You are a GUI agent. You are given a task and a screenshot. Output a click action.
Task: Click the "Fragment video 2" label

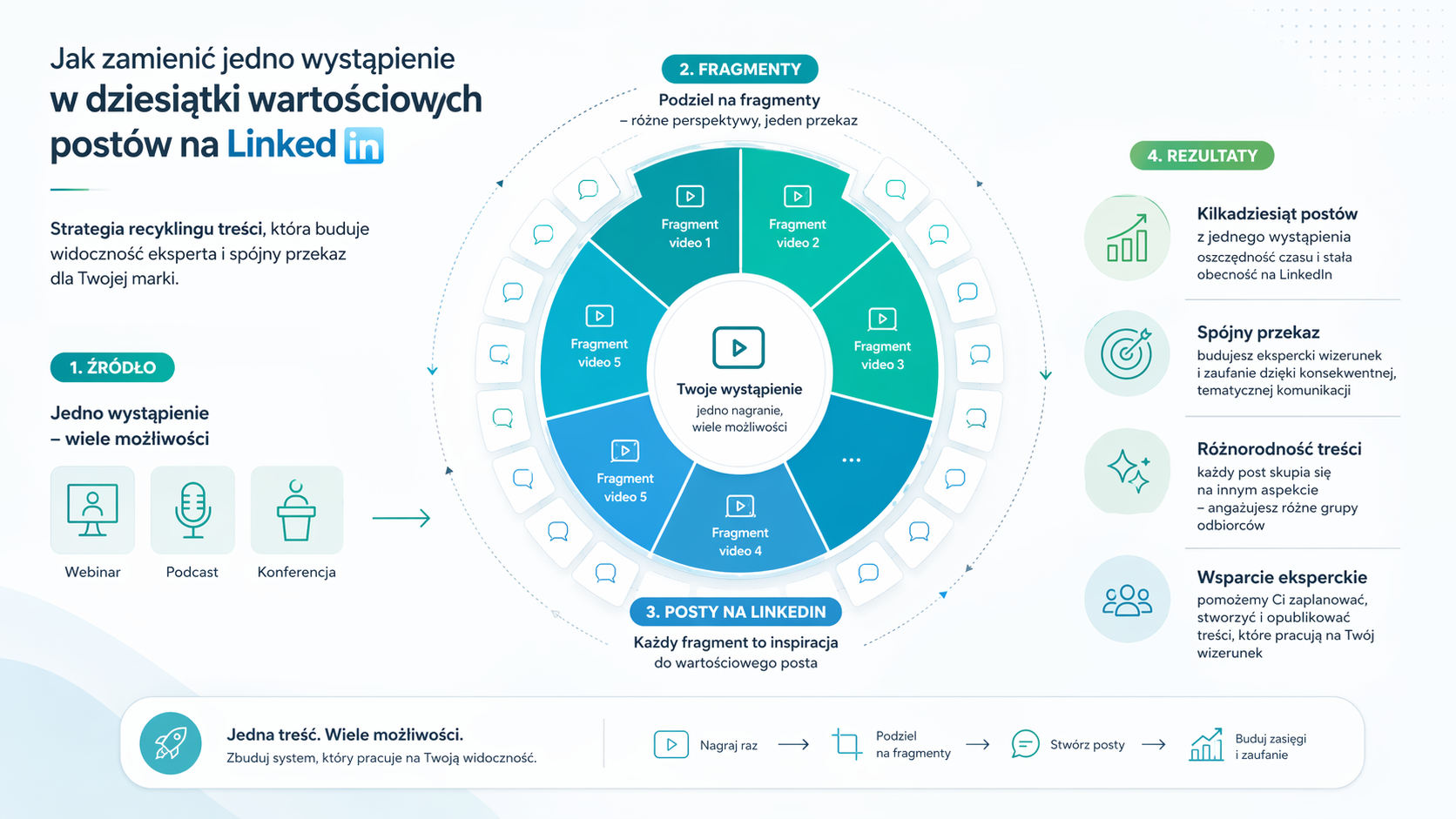(798, 233)
